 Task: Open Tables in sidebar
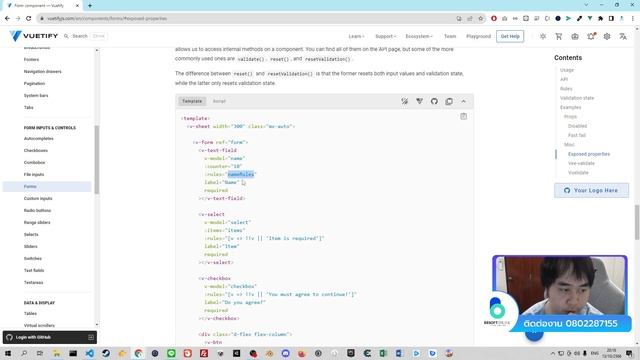[30, 313]
